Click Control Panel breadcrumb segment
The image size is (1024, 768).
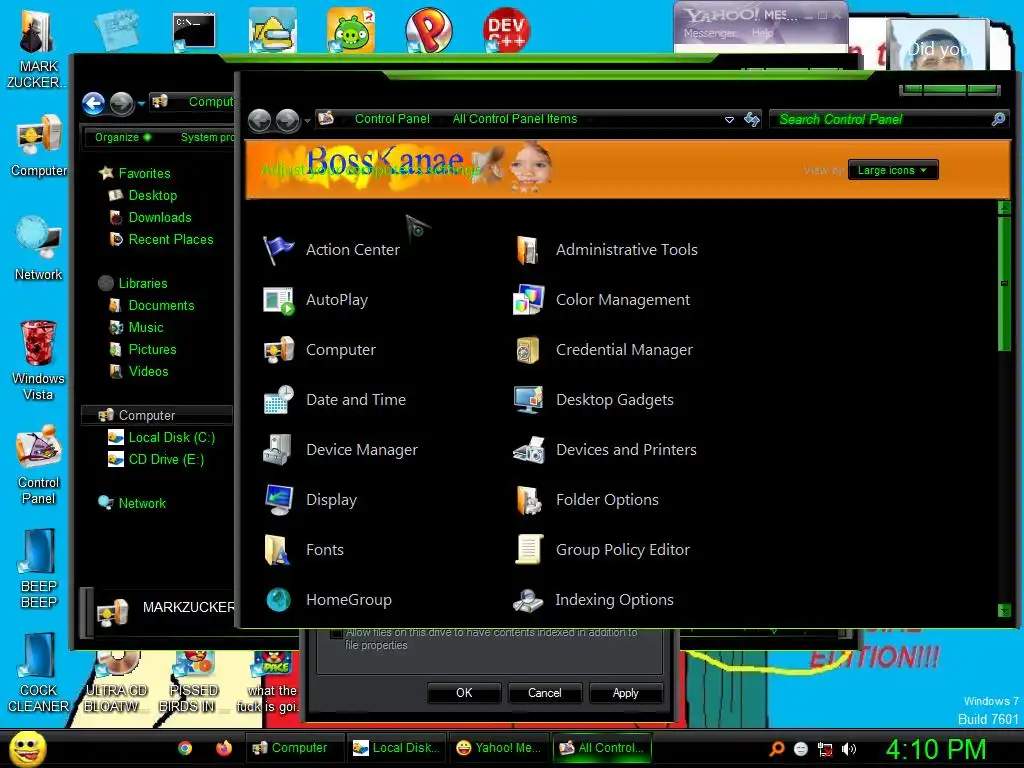[392, 119]
